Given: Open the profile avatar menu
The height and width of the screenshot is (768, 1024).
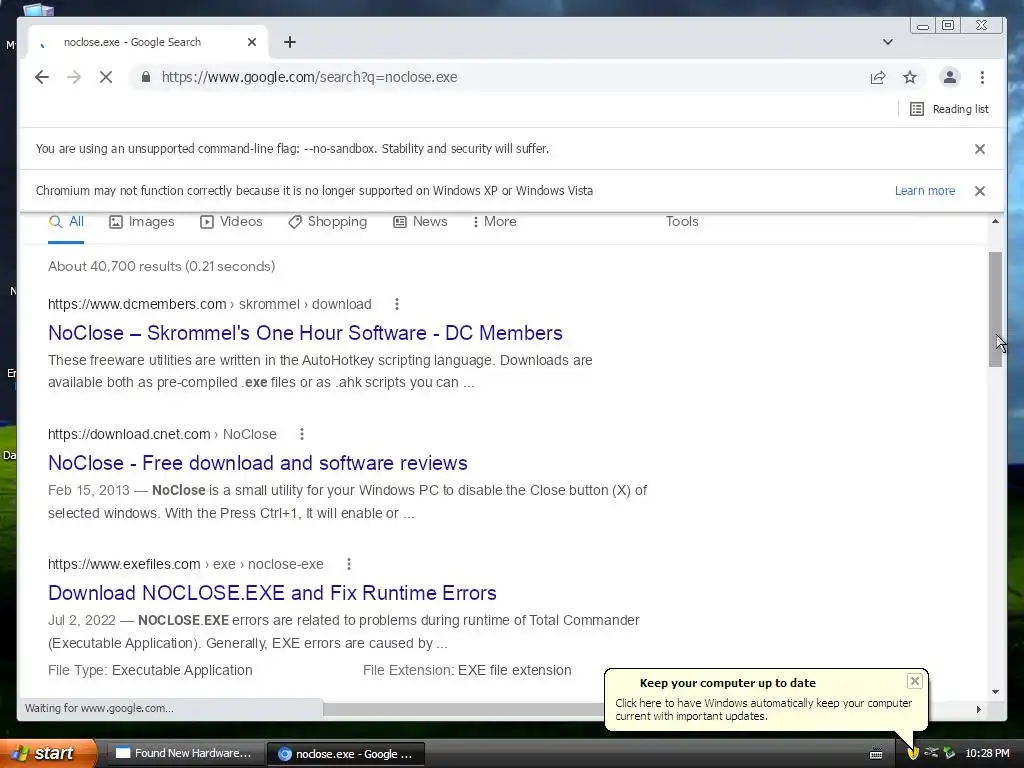Looking at the screenshot, I should coord(950,77).
